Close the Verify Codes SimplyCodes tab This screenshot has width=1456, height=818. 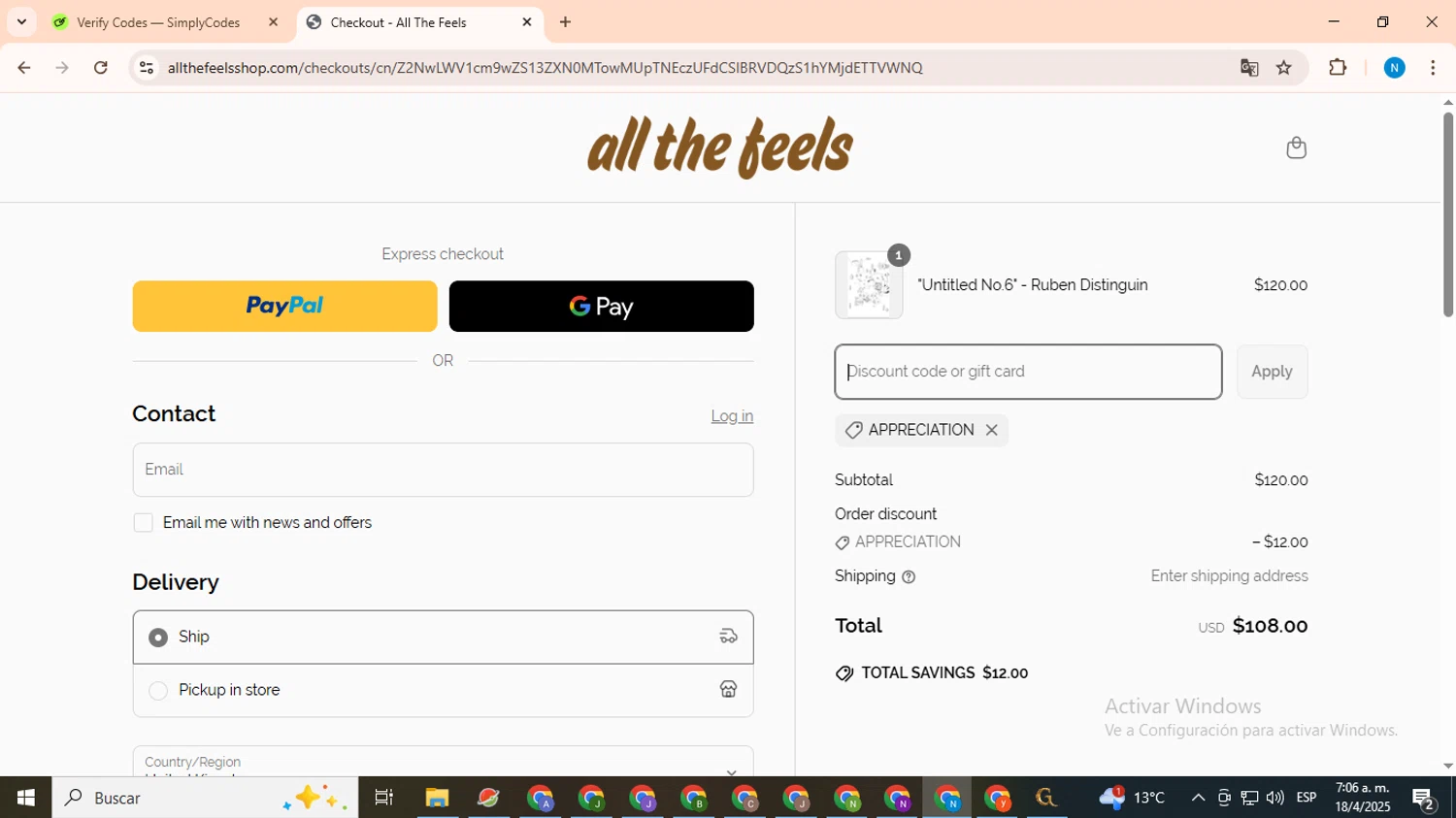click(273, 21)
